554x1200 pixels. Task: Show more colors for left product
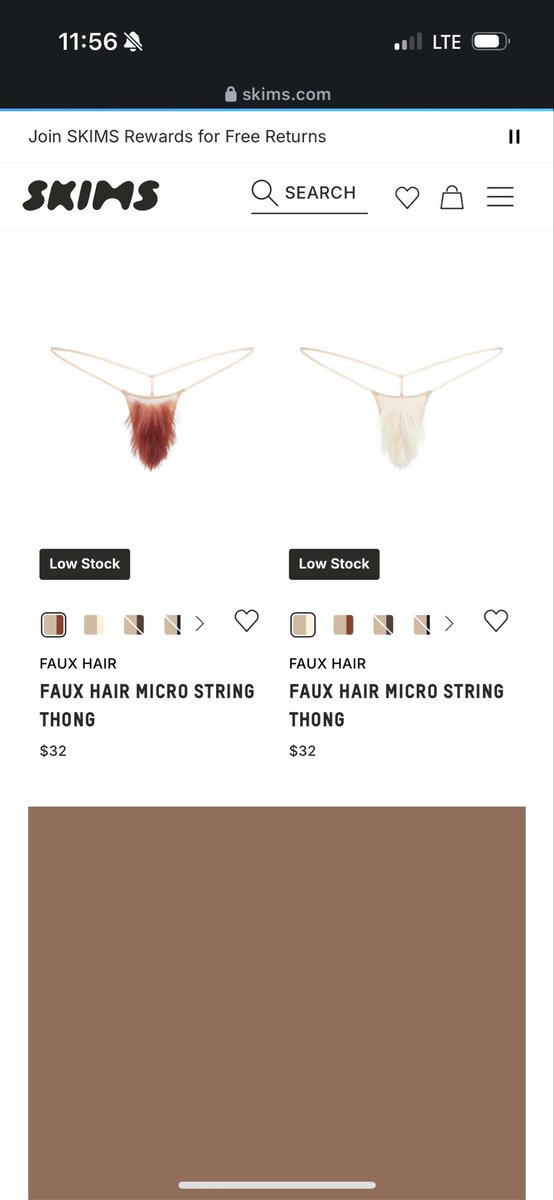click(200, 624)
